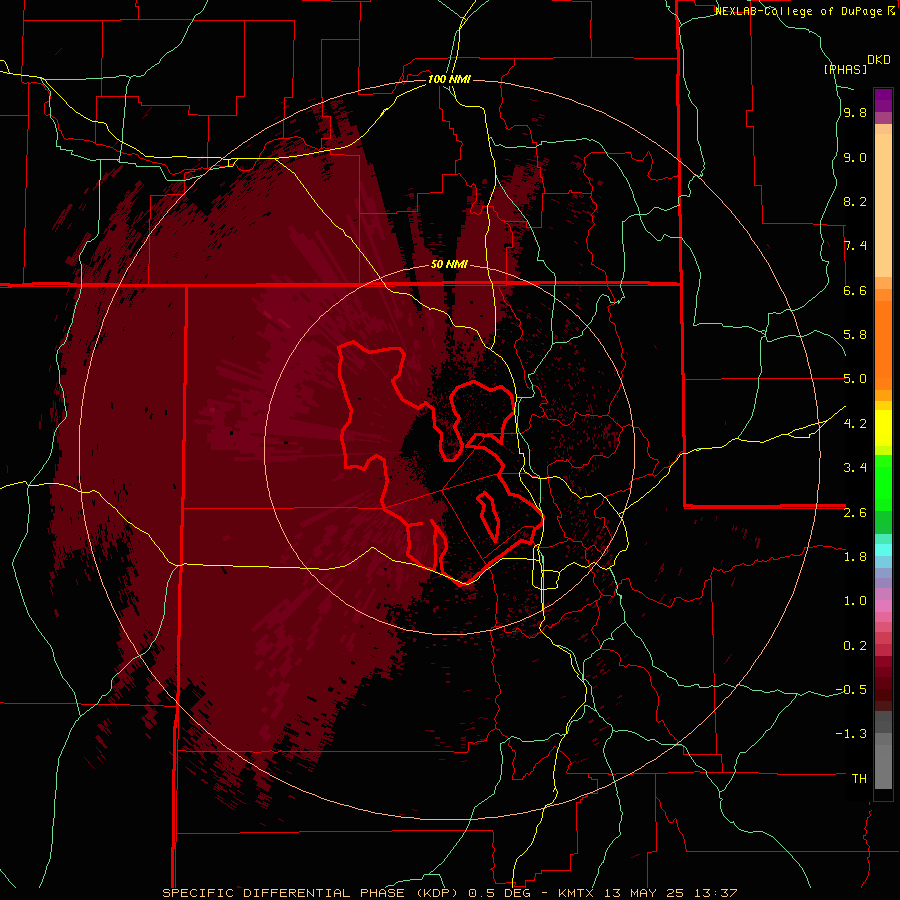
Task: Pick the purple segment atop the color bar
Action: [x=883, y=100]
